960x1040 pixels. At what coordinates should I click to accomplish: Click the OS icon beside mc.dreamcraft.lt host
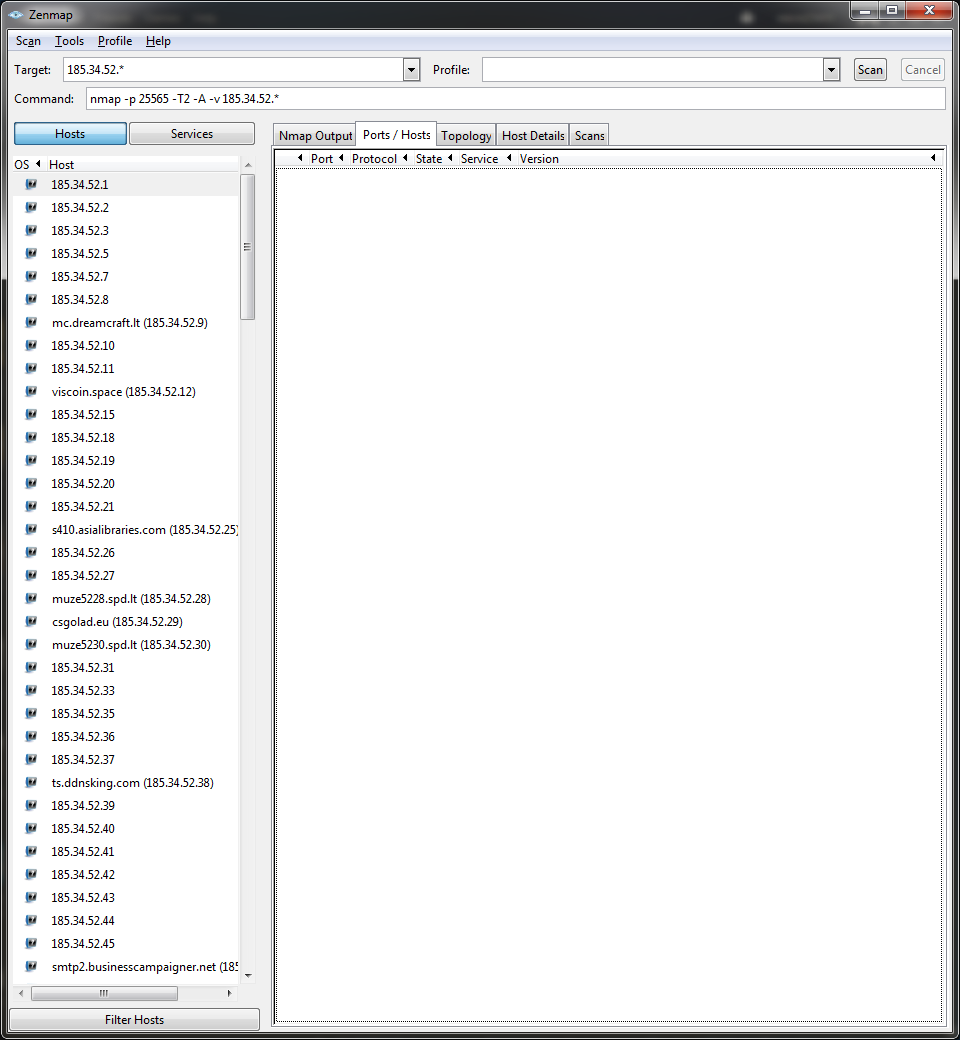tap(31, 322)
